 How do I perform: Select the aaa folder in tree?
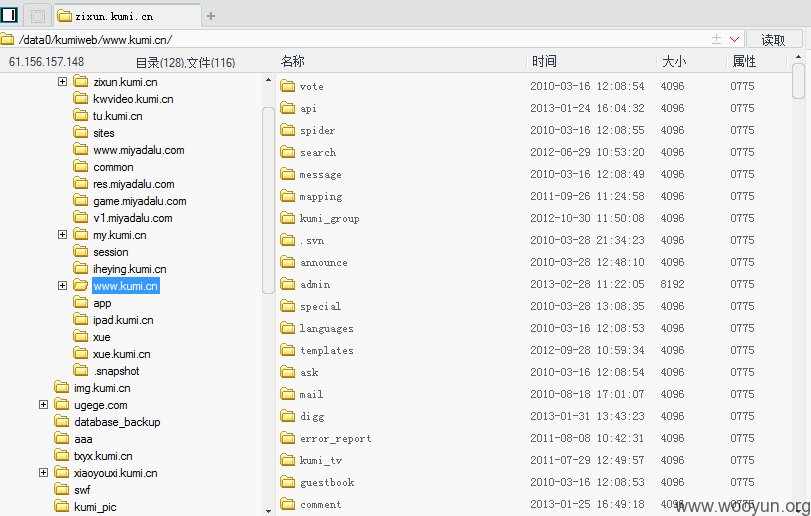(83, 439)
